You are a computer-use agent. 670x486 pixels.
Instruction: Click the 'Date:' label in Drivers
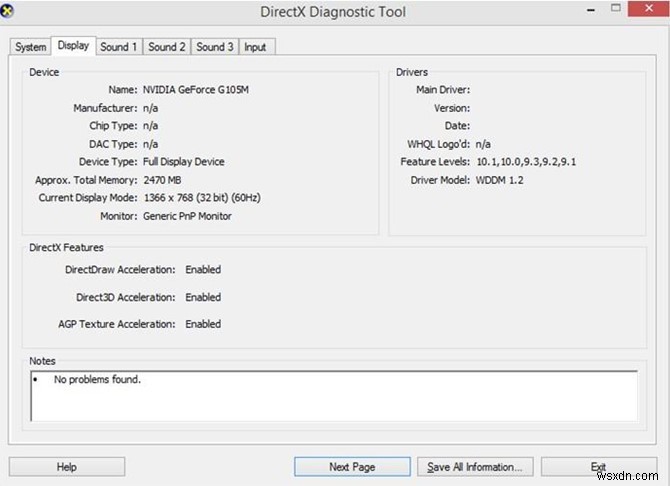457,126
